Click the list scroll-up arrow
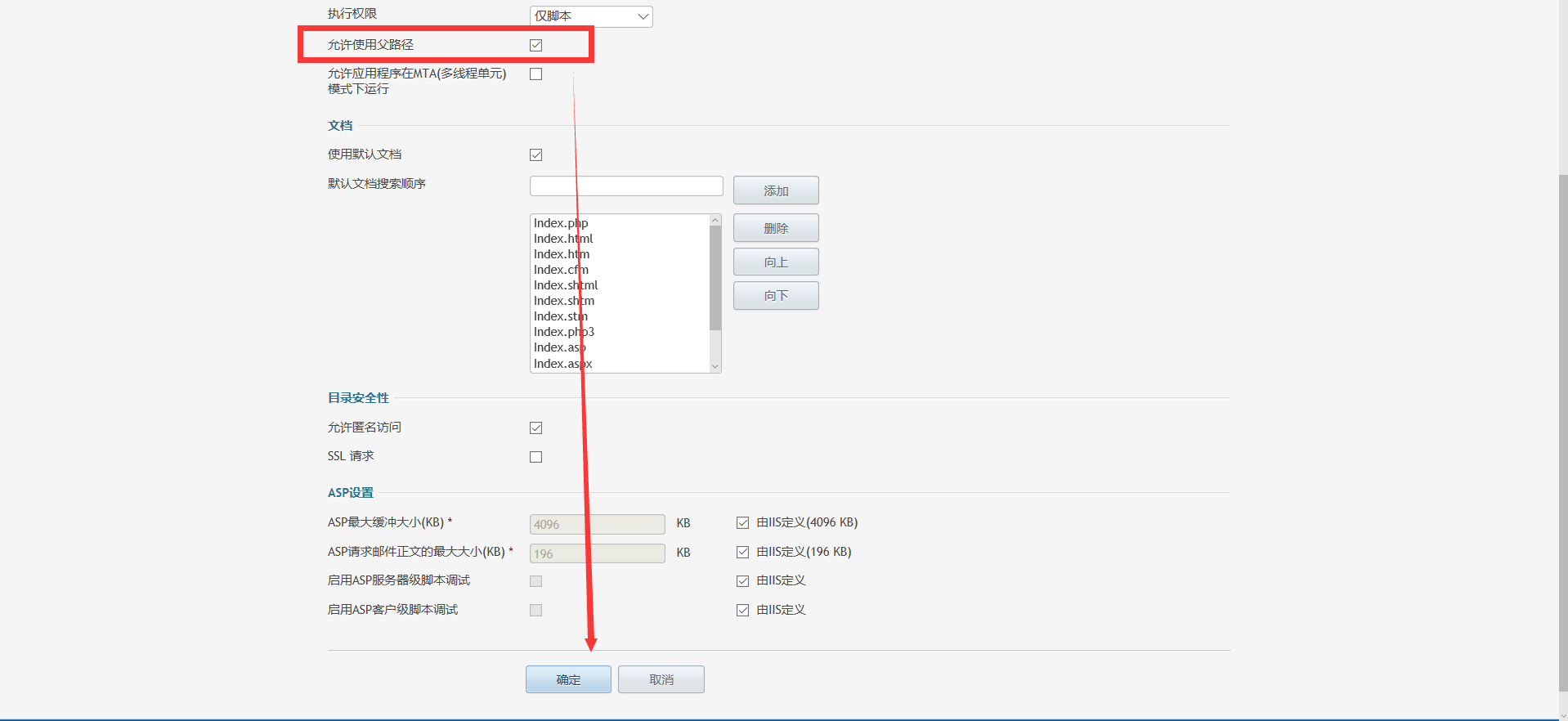1568x721 pixels. pos(715,220)
